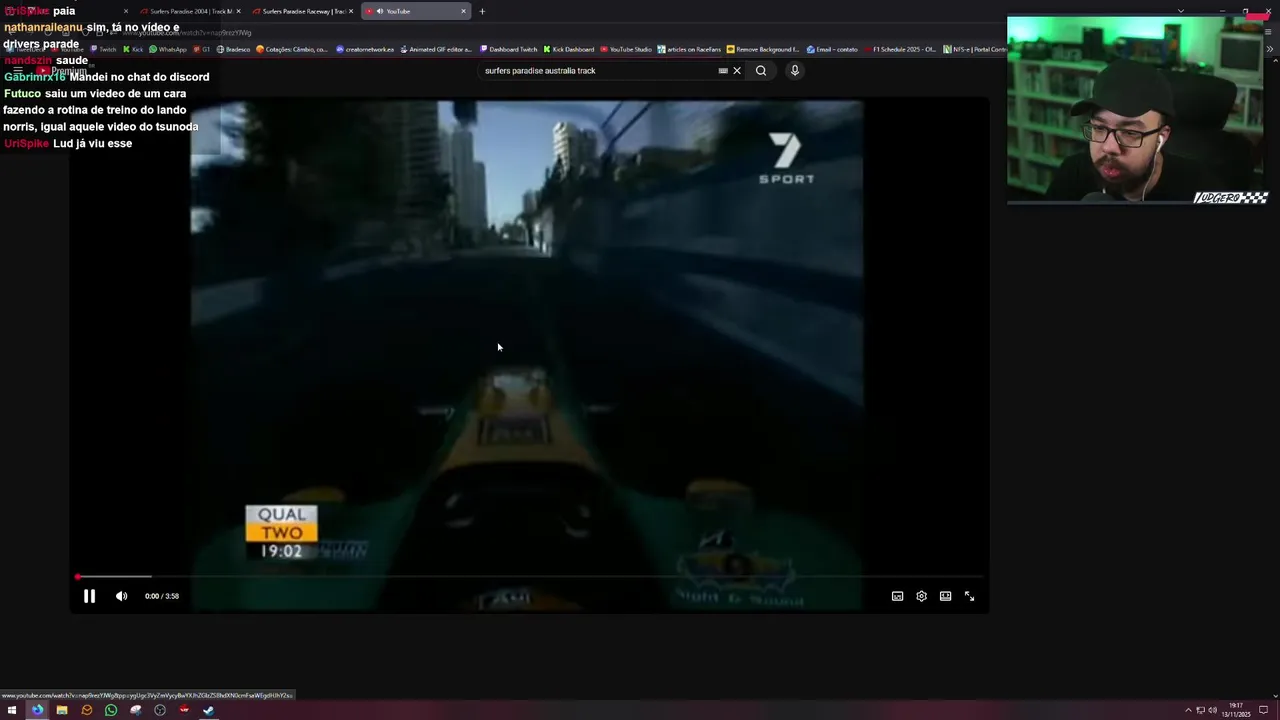Open the video settings gear
This screenshot has width=1280, height=720.
click(x=921, y=596)
